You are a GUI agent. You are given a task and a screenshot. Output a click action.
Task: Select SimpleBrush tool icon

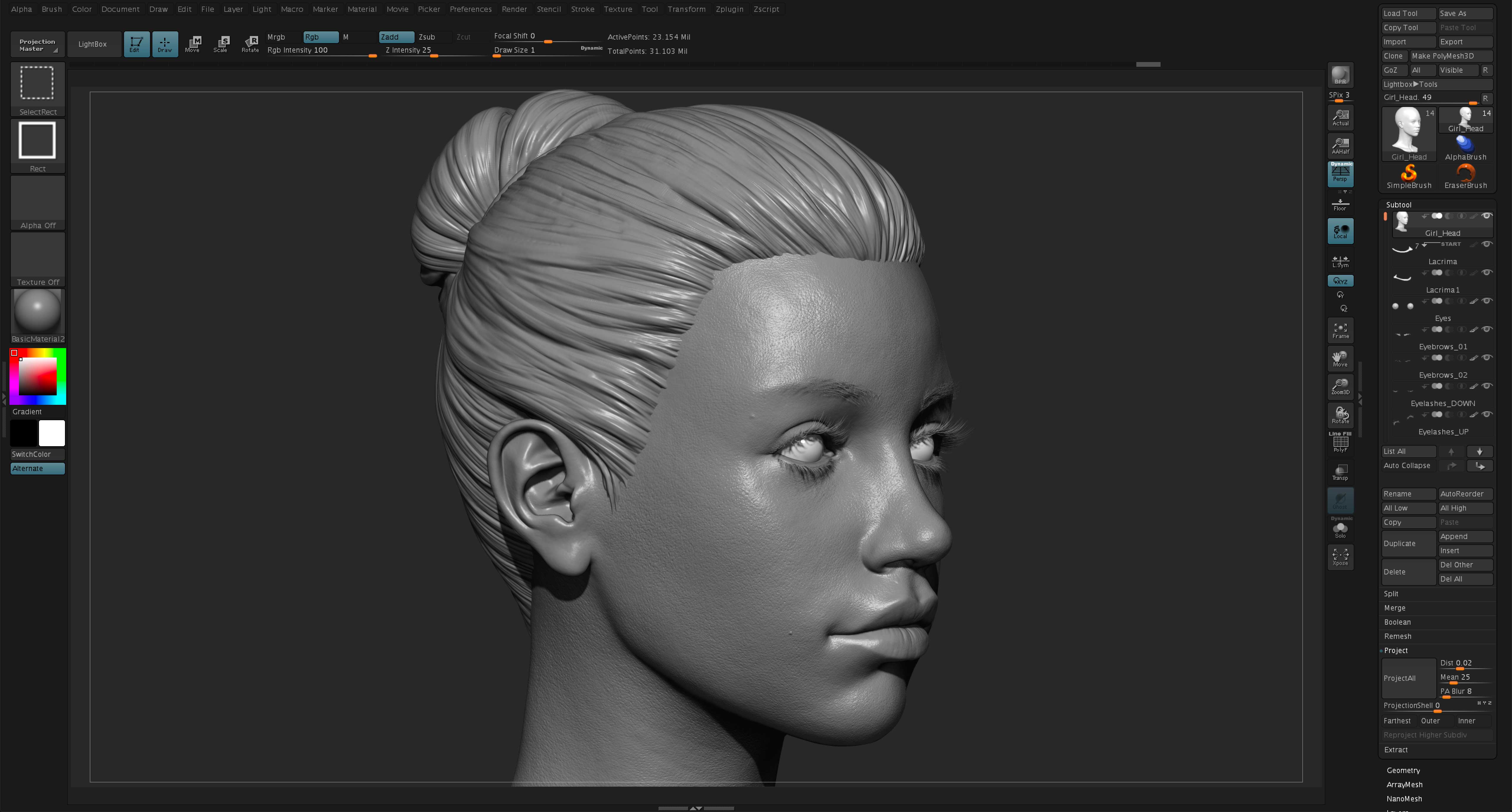coord(1409,176)
